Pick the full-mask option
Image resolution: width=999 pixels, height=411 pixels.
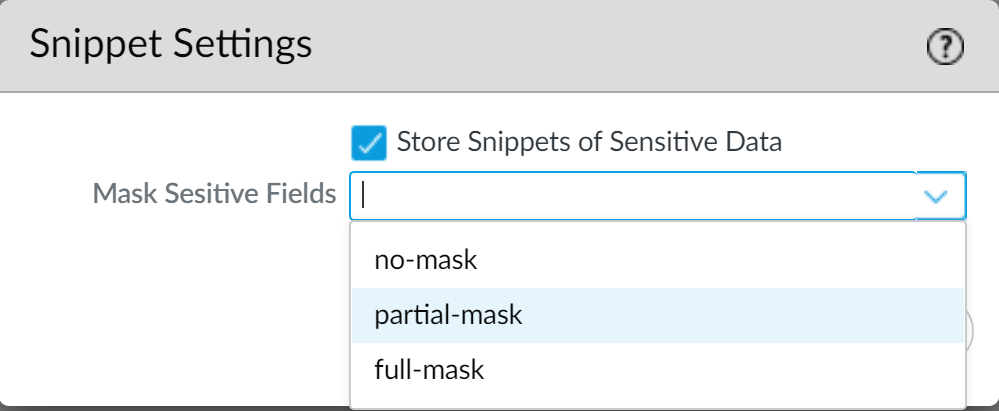tap(429, 370)
